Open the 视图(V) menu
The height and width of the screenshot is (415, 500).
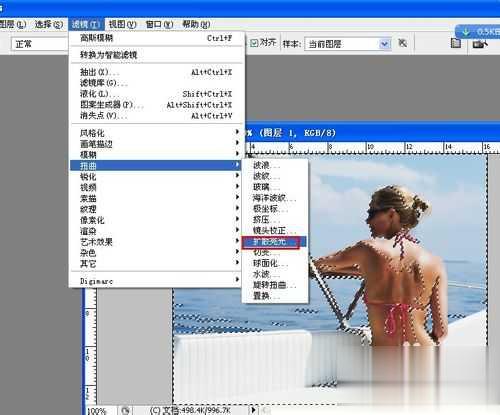pyautogui.click(x=123, y=24)
